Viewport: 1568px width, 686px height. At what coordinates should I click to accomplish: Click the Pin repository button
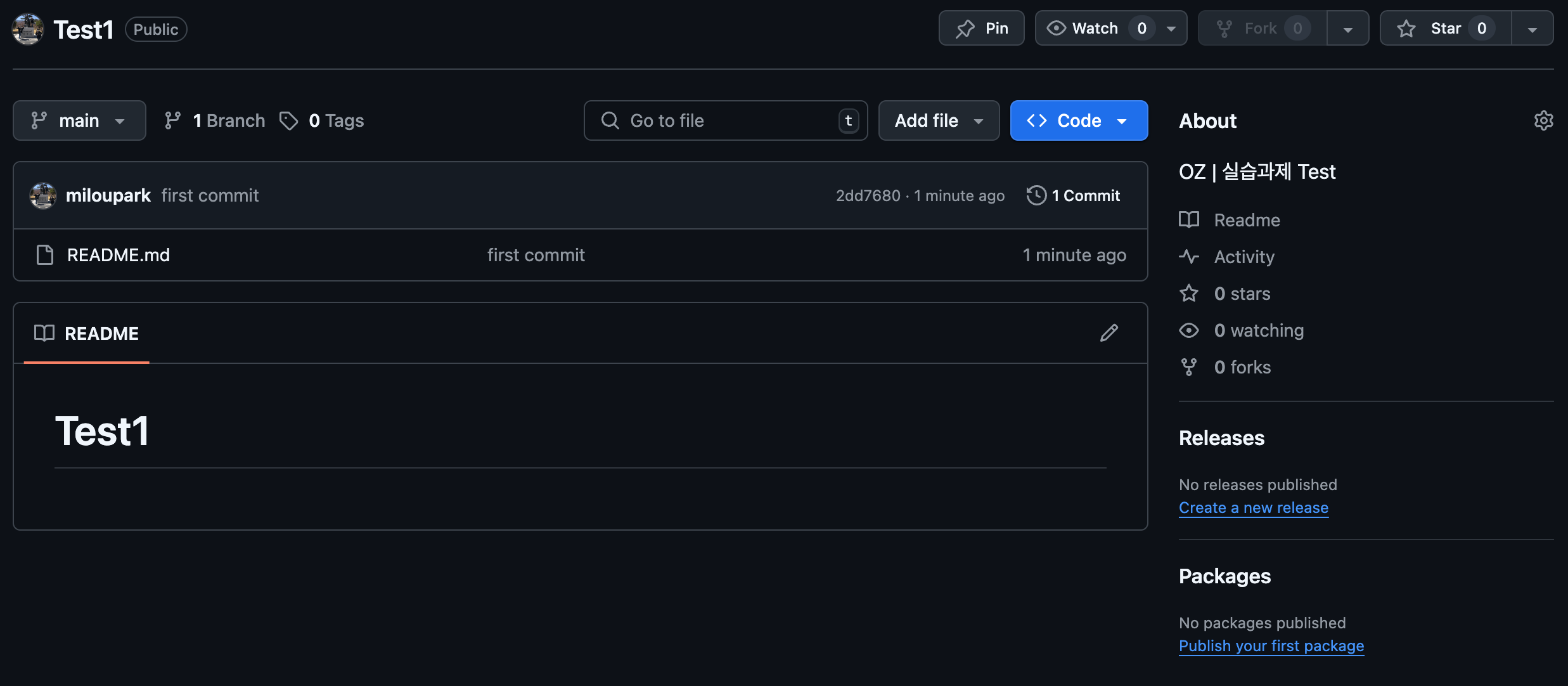pyautogui.click(x=981, y=29)
